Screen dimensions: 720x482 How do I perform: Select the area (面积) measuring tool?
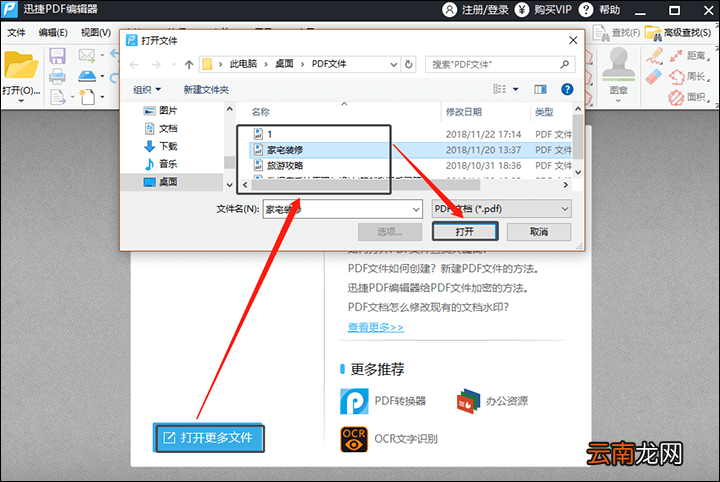coord(690,97)
